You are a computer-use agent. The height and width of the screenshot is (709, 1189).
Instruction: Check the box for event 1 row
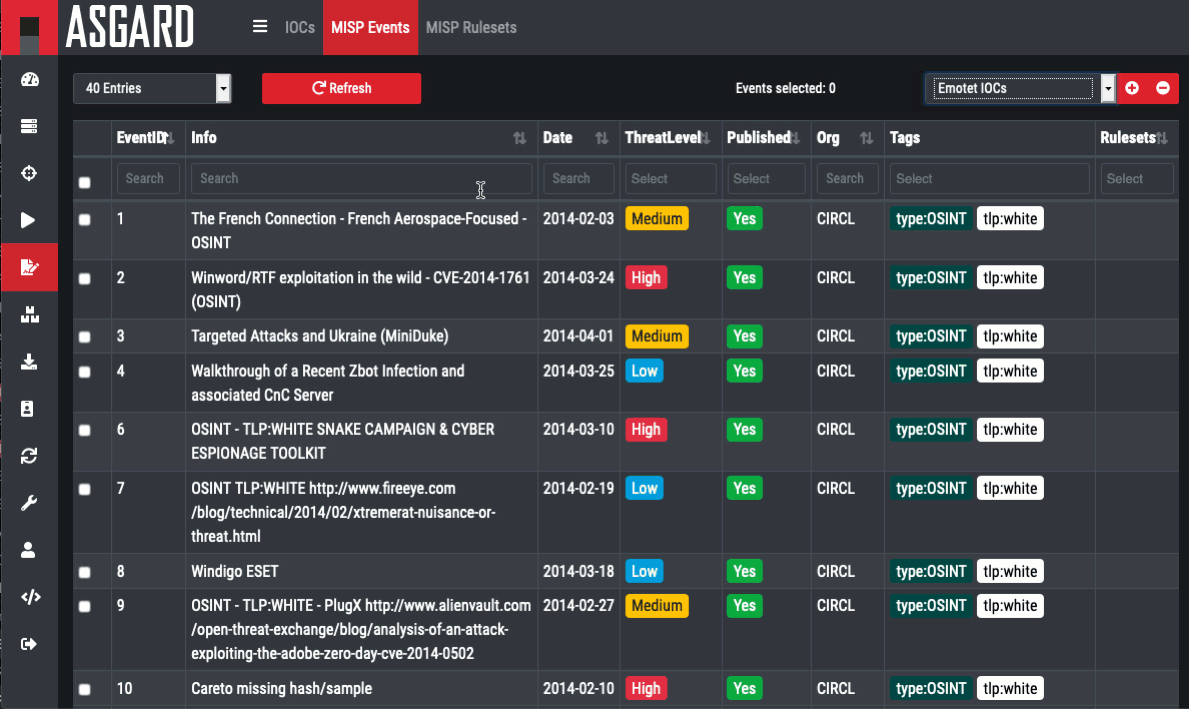coord(85,219)
